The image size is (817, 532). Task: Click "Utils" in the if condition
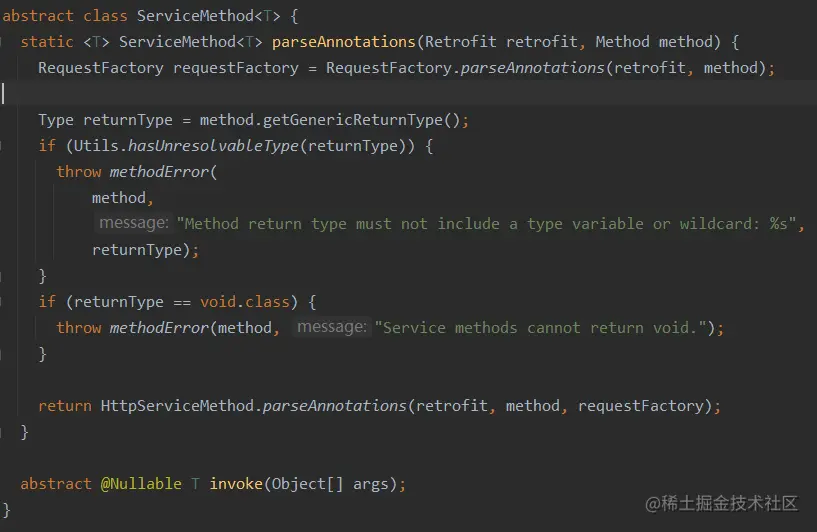pos(96,146)
